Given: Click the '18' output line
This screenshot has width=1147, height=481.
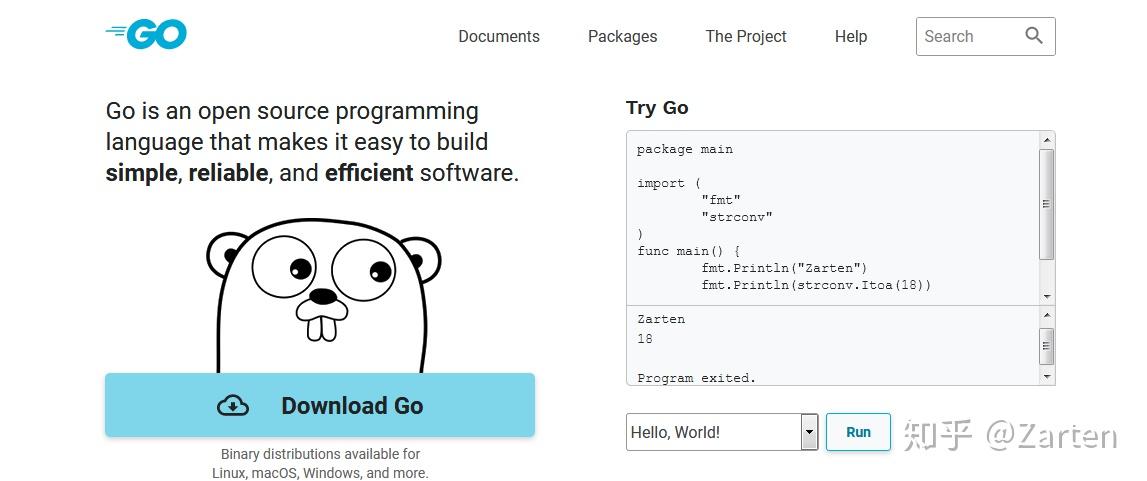Looking at the screenshot, I should [x=644, y=338].
